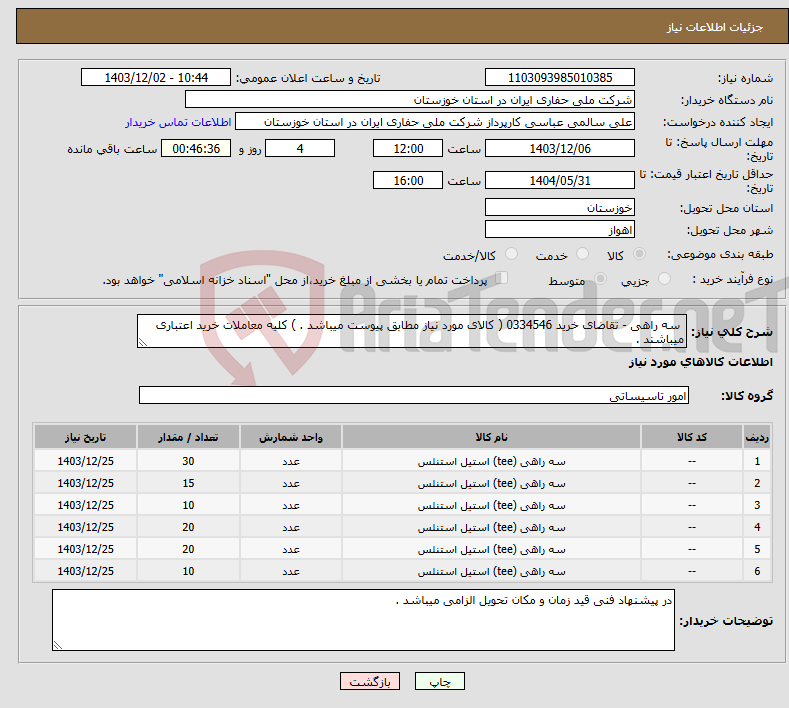This screenshot has height=708, width=789.
Task: Click the نام کالا column header
Action: pos(491,438)
